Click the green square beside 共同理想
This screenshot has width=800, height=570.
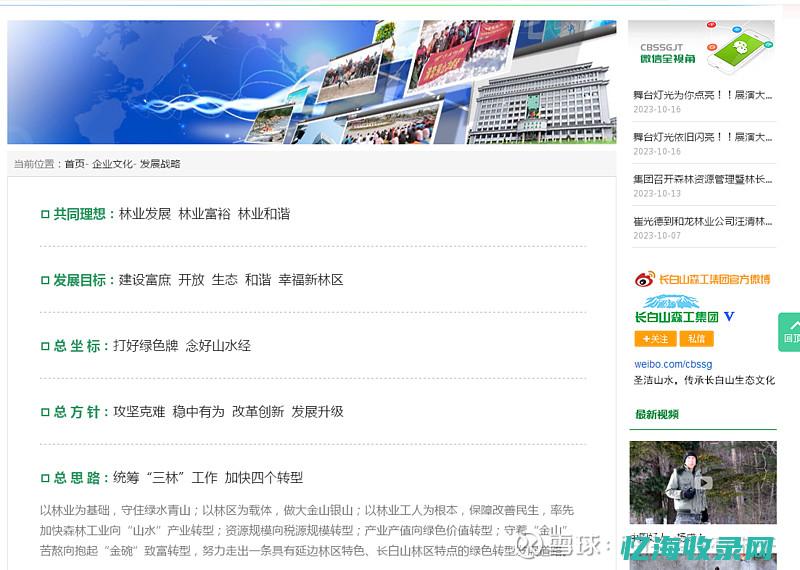click(45, 214)
